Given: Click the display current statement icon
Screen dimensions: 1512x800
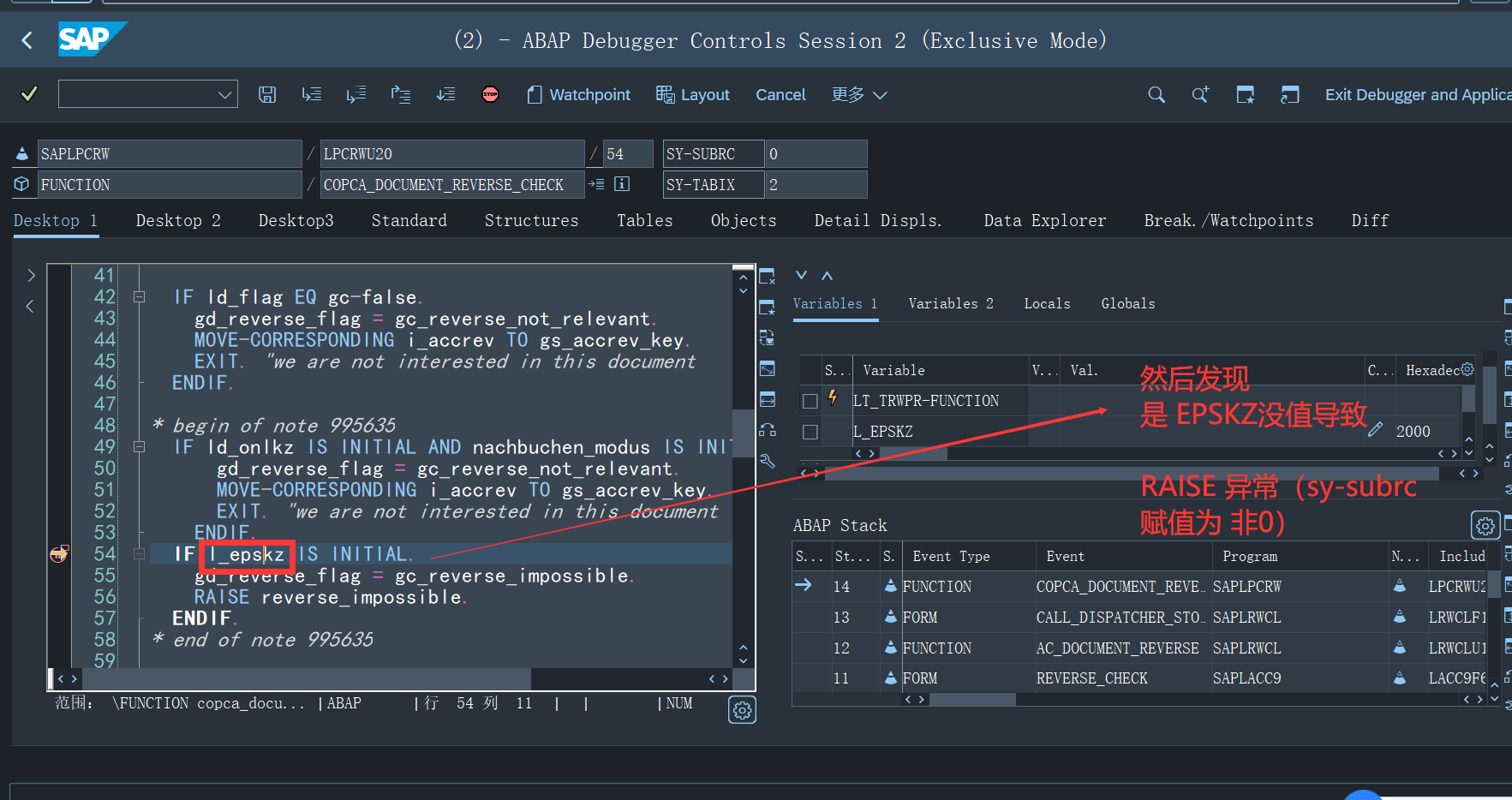Looking at the screenshot, I should (x=596, y=184).
